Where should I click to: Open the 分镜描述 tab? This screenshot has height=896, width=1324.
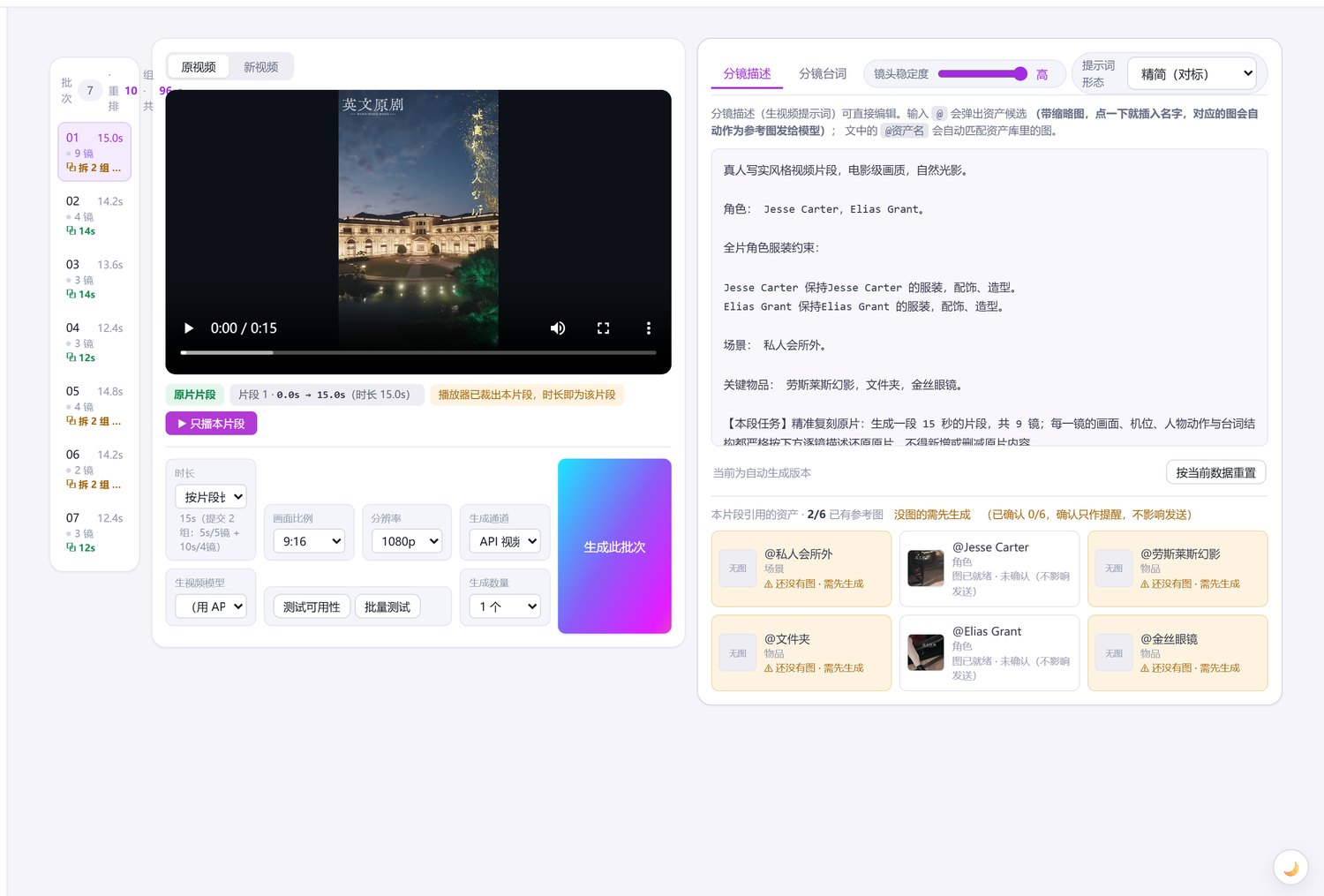point(748,74)
